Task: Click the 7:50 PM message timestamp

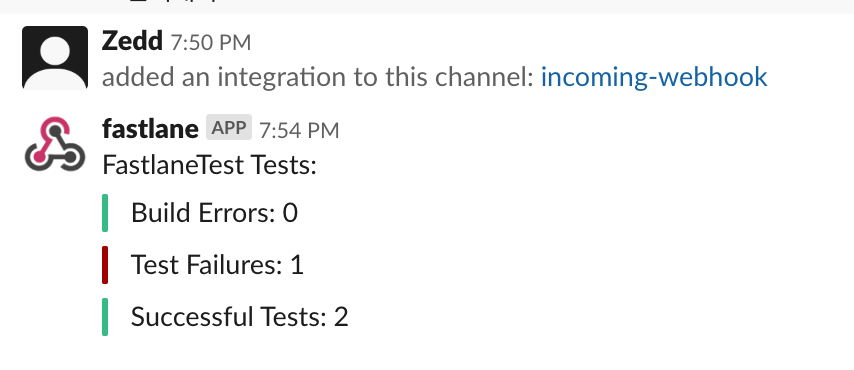Action: [x=211, y=43]
